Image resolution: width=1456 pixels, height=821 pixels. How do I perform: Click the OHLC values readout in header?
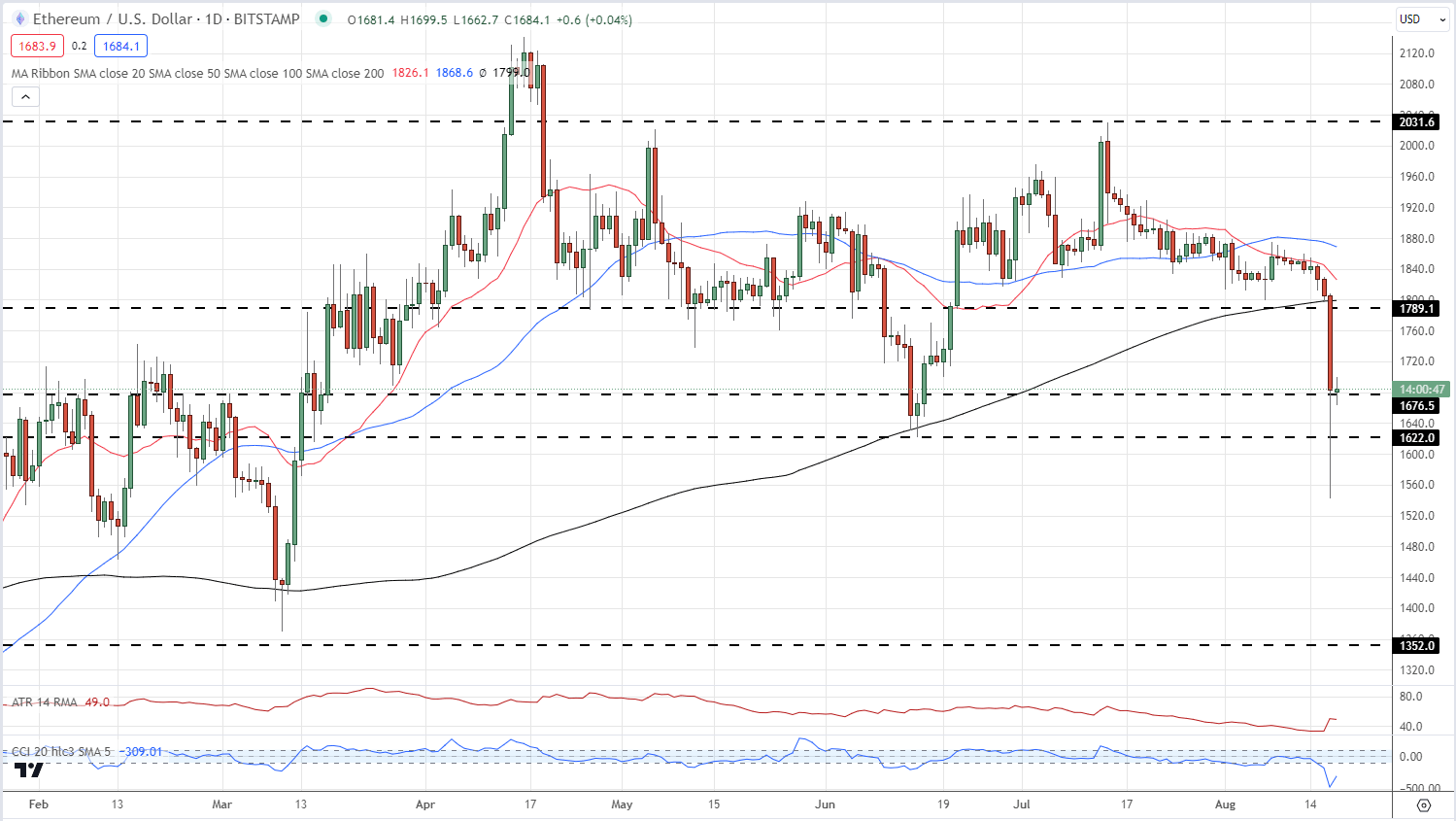pyautogui.click(x=490, y=19)
